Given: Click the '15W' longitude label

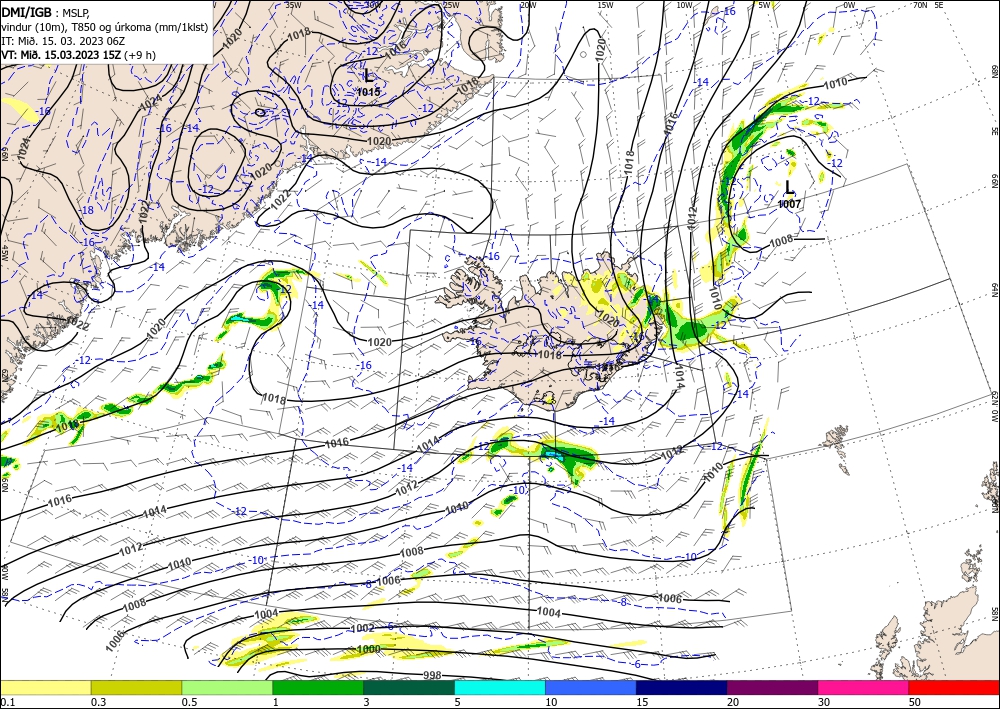Looking at the screenshot, I should pos(605,5).
